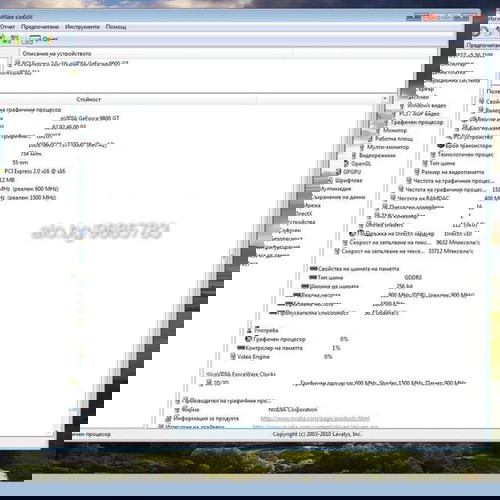Open the nvidia.com products page link
This screenshot has width=500, height=500.
[315, 418]
